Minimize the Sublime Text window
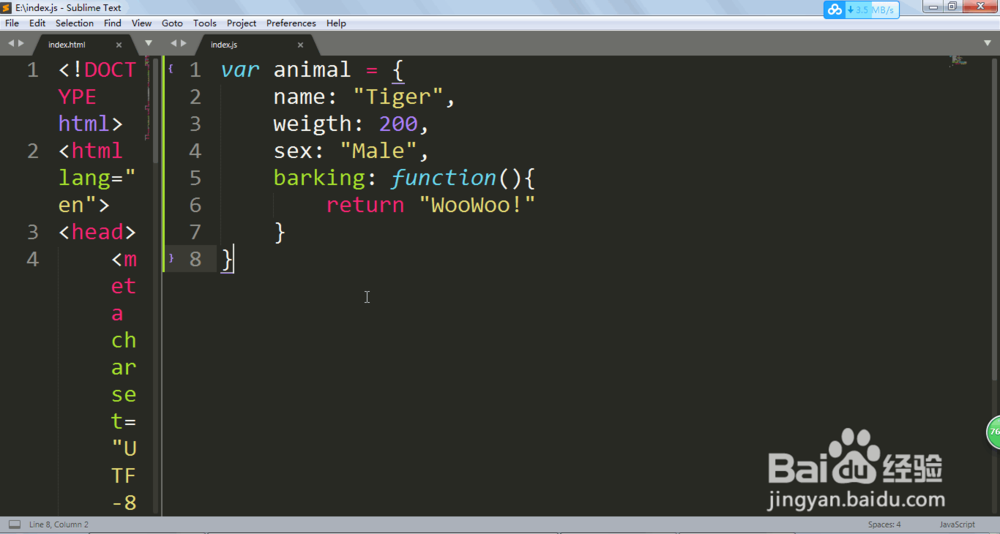Image resolution: width=1000 pixels, height=534 pixels. coord(933,6)
